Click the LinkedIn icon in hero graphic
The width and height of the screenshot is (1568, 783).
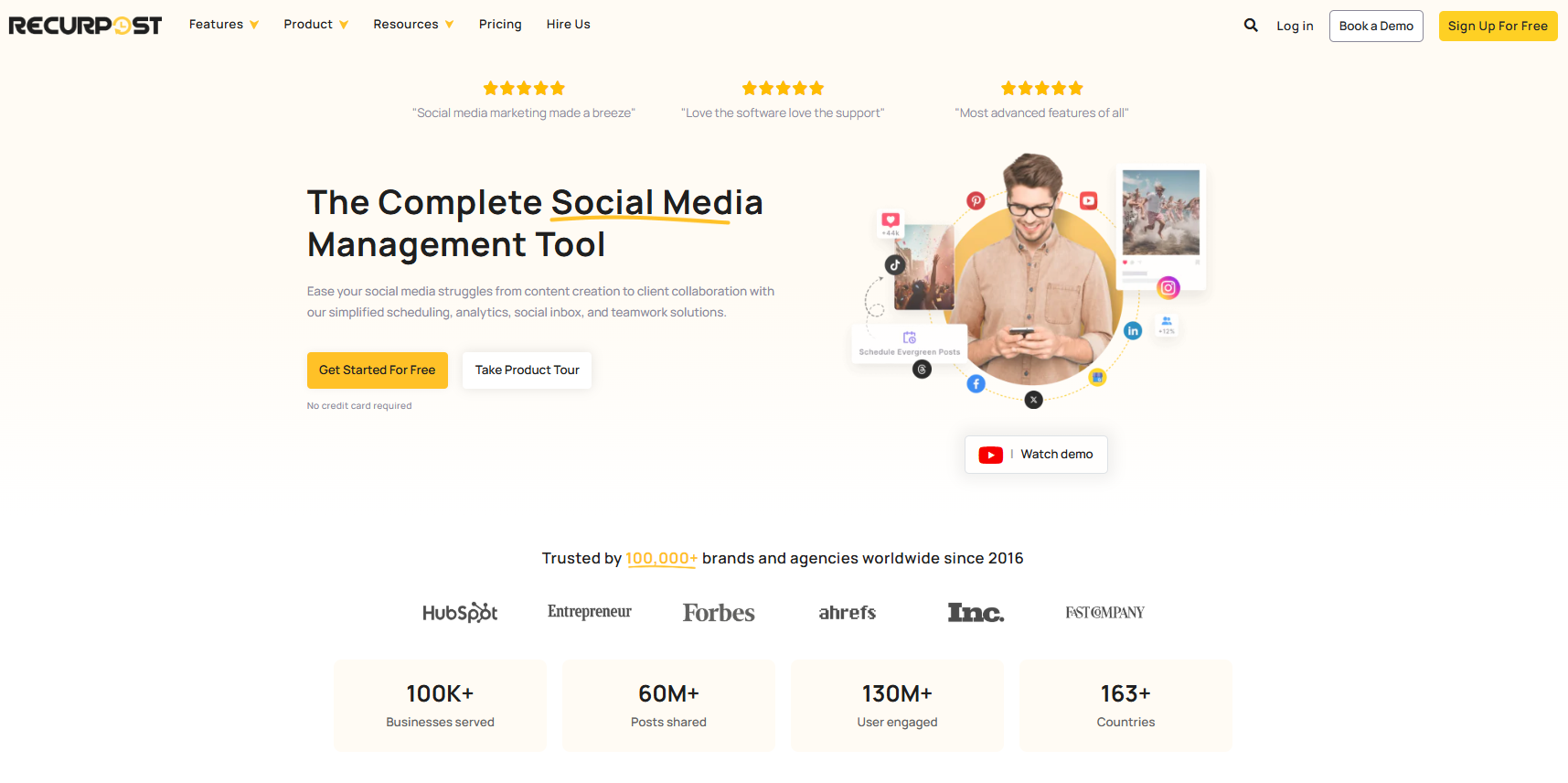pyautogui.click(x=1133, y=330)
